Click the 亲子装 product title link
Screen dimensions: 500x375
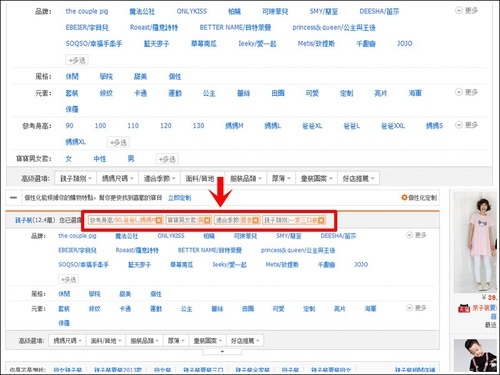[484, 308]
